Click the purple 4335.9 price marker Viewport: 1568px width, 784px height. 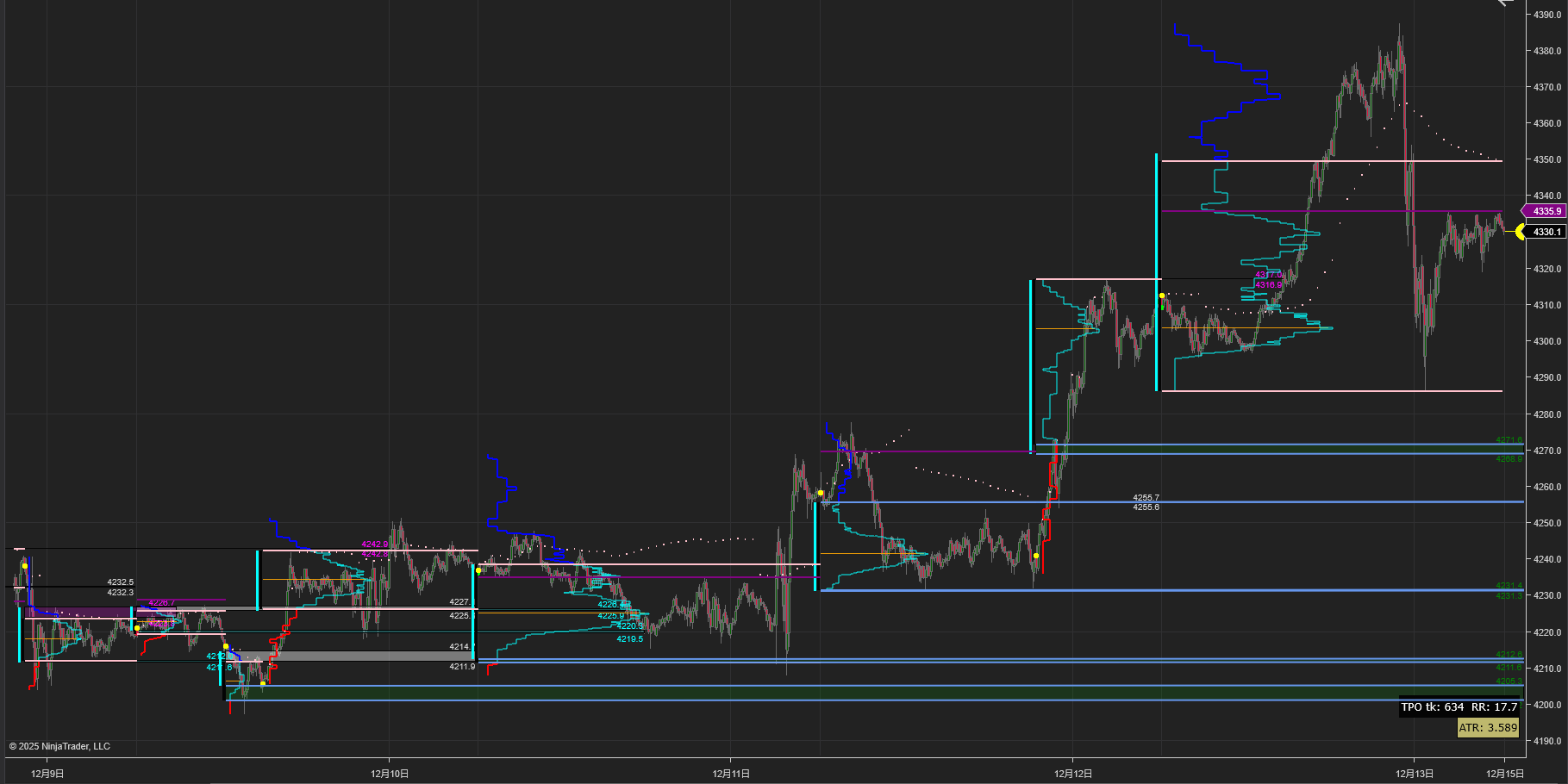[1546, 211]
